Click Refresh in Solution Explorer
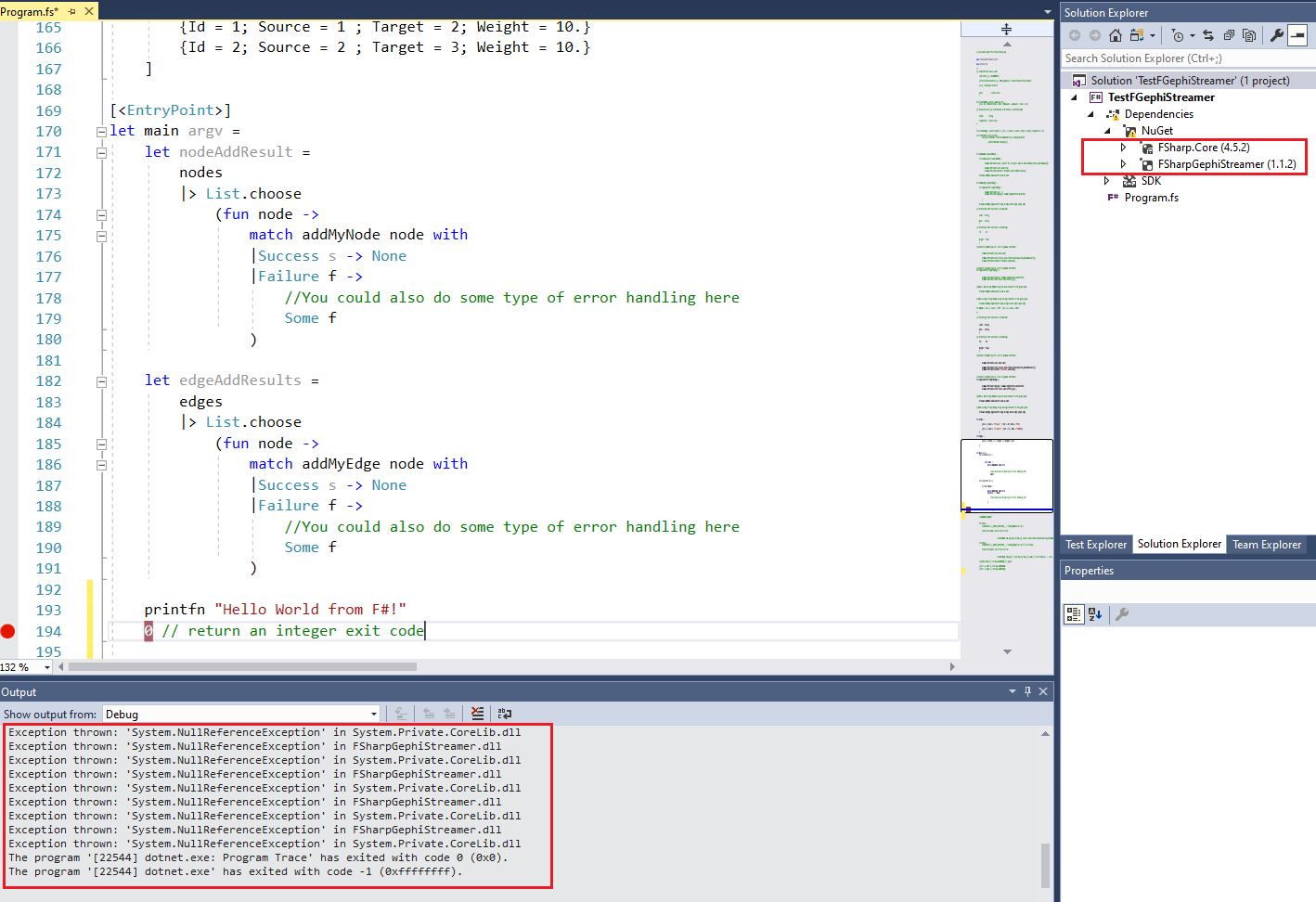The image size is (1316, 902). (x=1228, y=34)
